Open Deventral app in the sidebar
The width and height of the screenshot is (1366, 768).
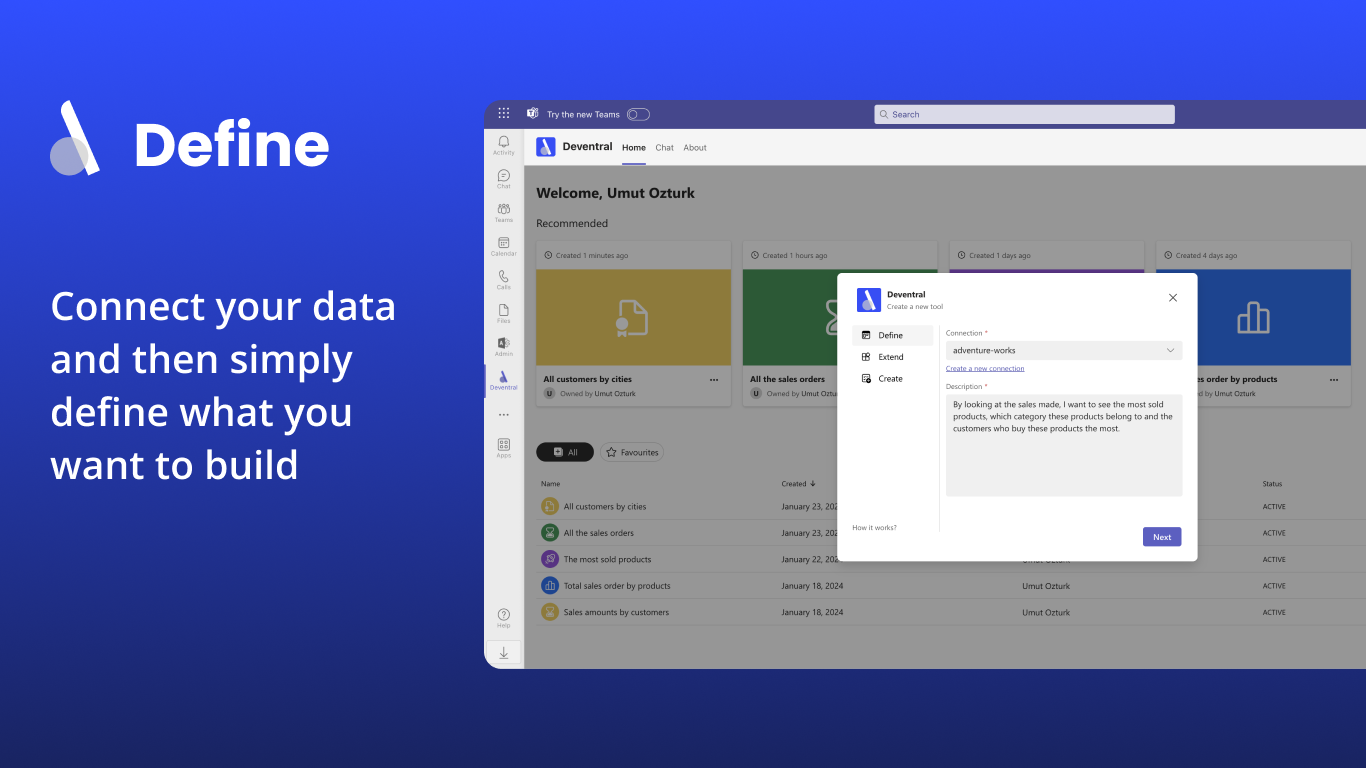coord(504,380)
